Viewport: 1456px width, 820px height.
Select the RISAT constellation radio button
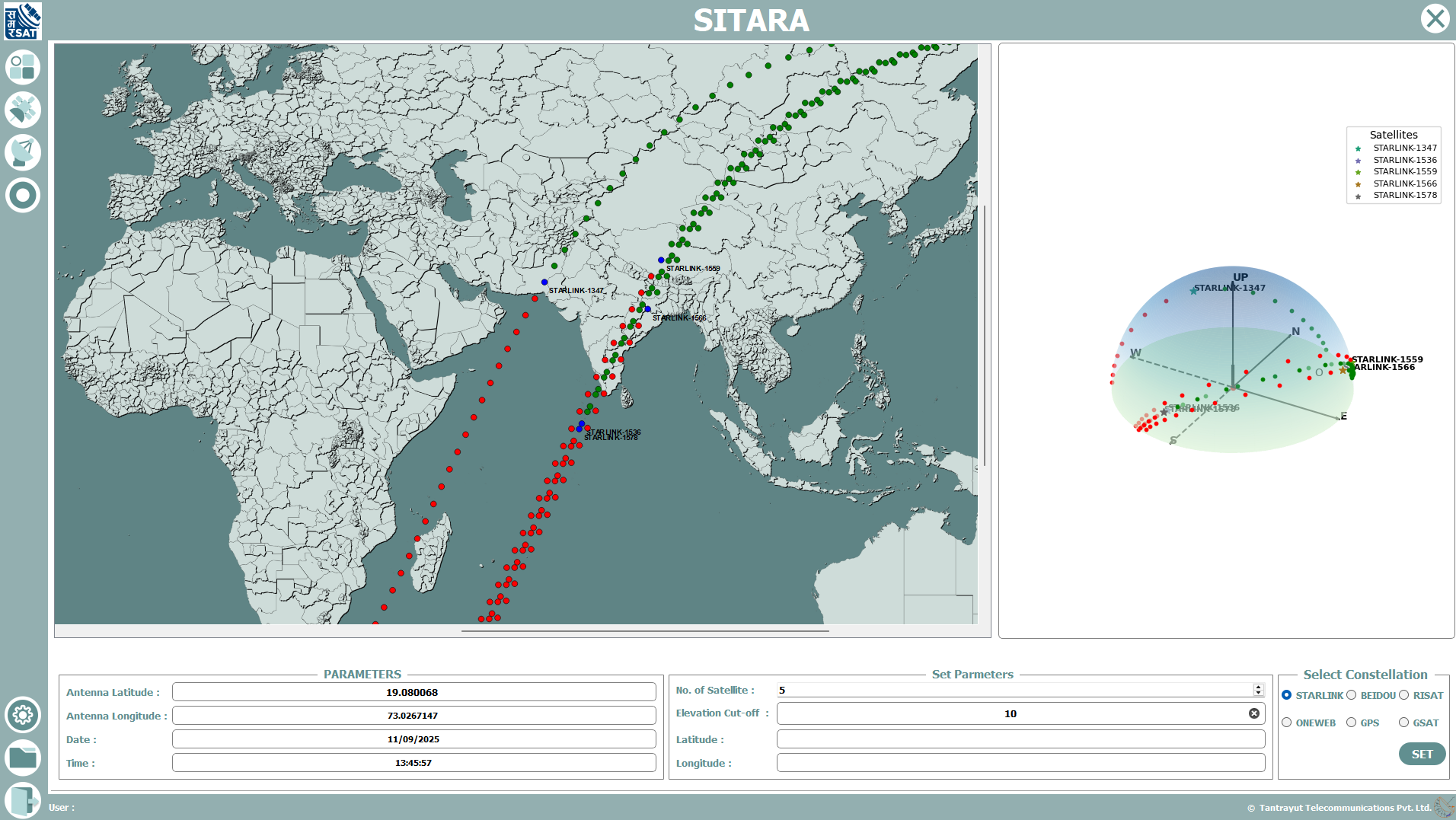point(1403,695)
